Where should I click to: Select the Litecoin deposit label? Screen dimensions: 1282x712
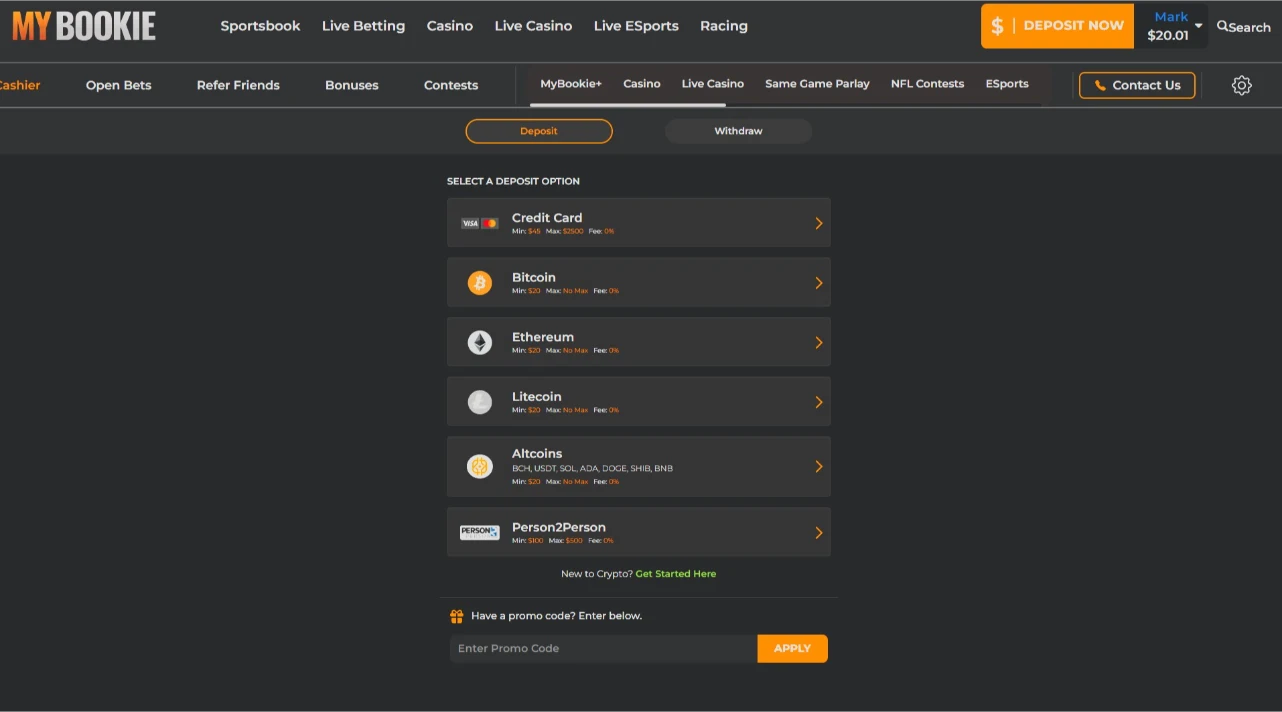pyautogui.click(x=537, y=397)
